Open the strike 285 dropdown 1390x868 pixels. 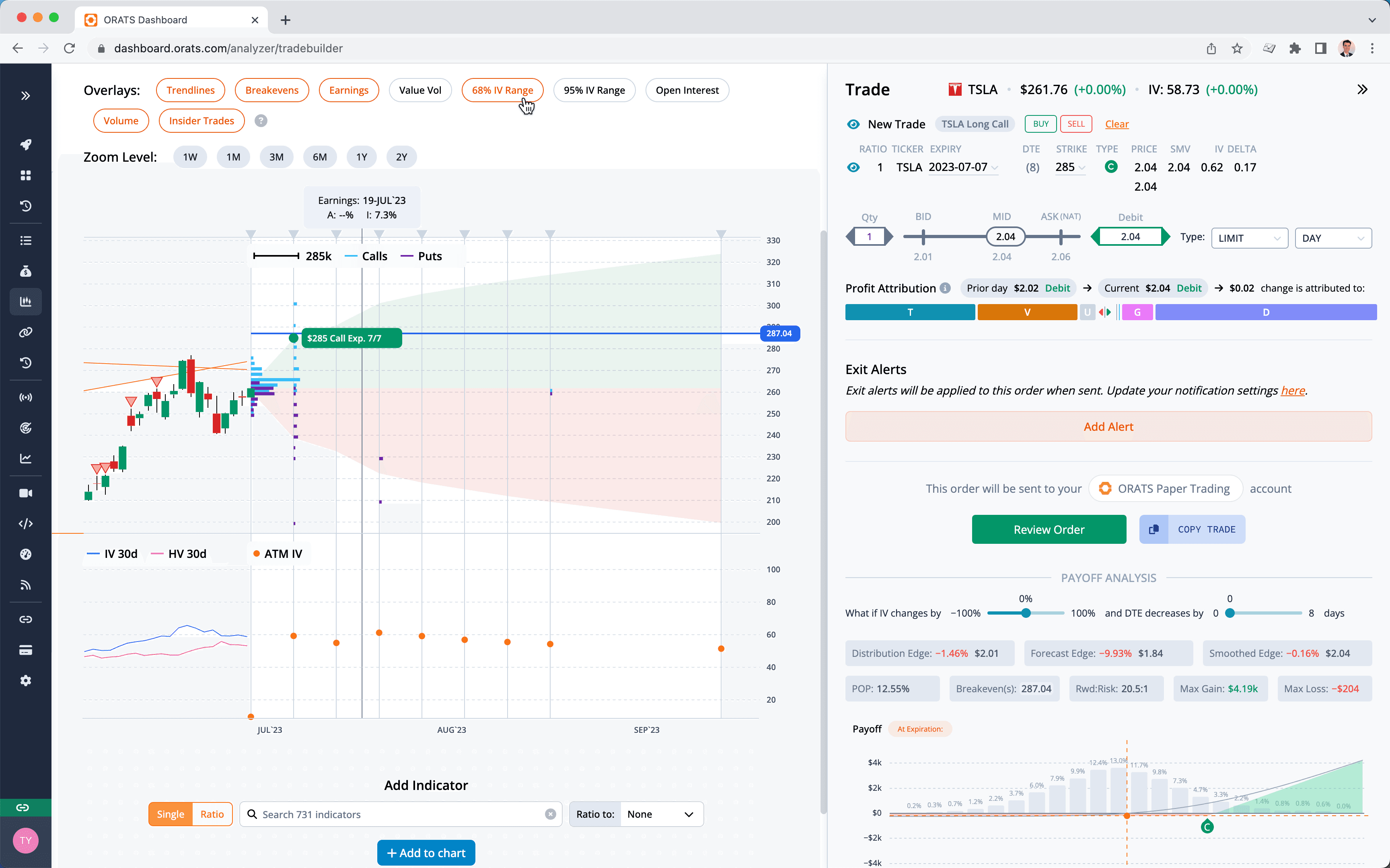click(x=1070, y=167)
